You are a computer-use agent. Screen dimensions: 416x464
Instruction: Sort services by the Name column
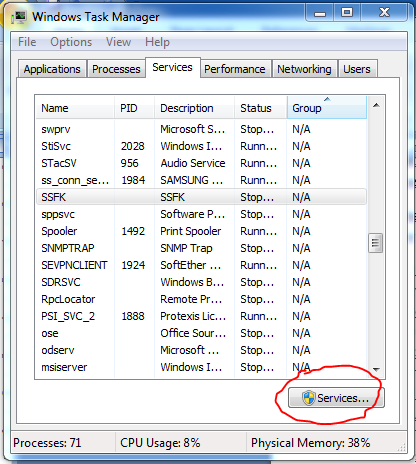click(x=75, y=108)
